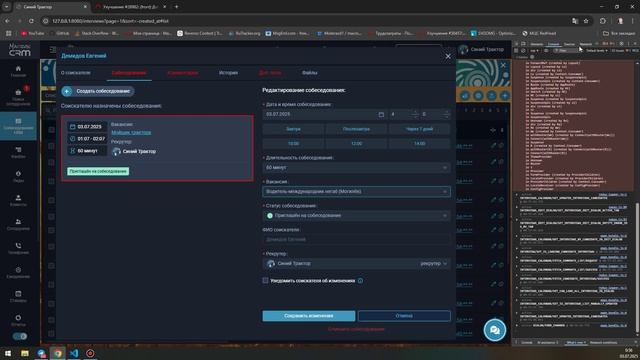Screen dimensions: 640x360
Task: Switch to DevTools Network tab
Action: [x=586, y=44]
